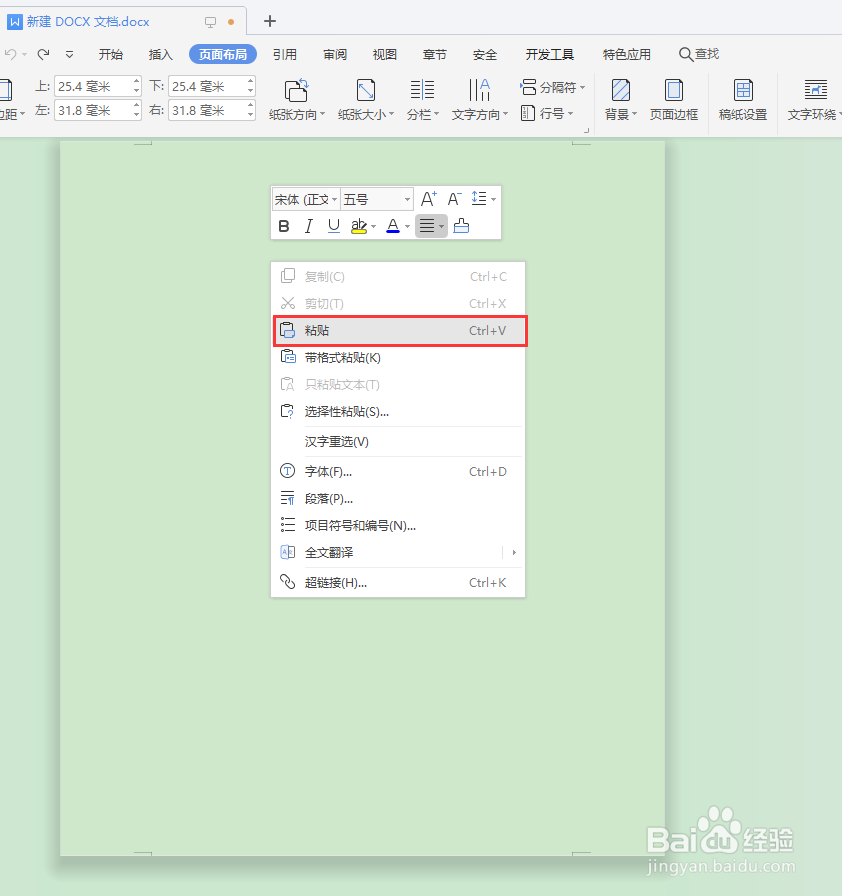
Task: Select the 页面布局 tab
Action: (223, 54)
